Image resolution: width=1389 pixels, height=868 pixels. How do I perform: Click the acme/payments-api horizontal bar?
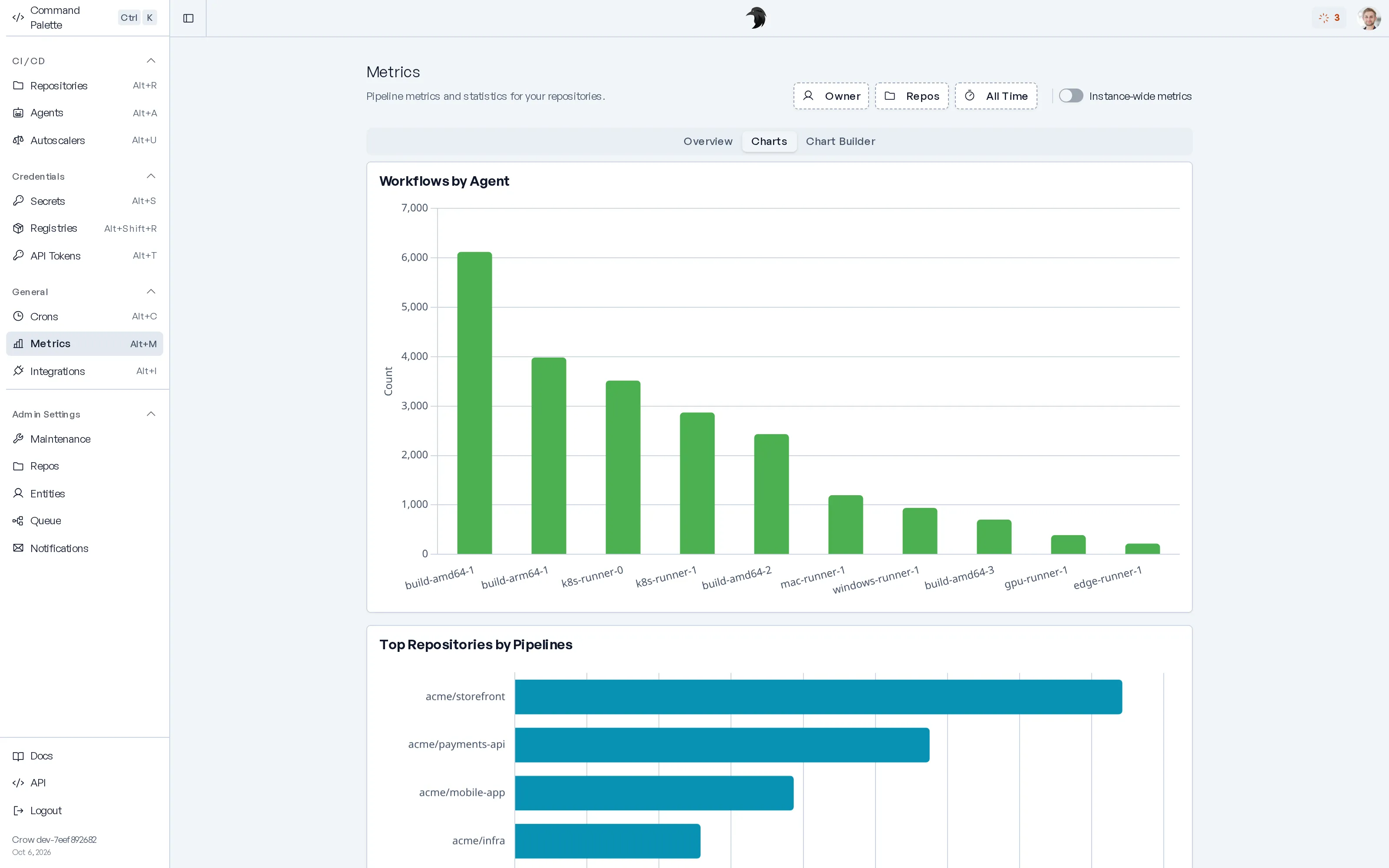click(x=722, y=745)
